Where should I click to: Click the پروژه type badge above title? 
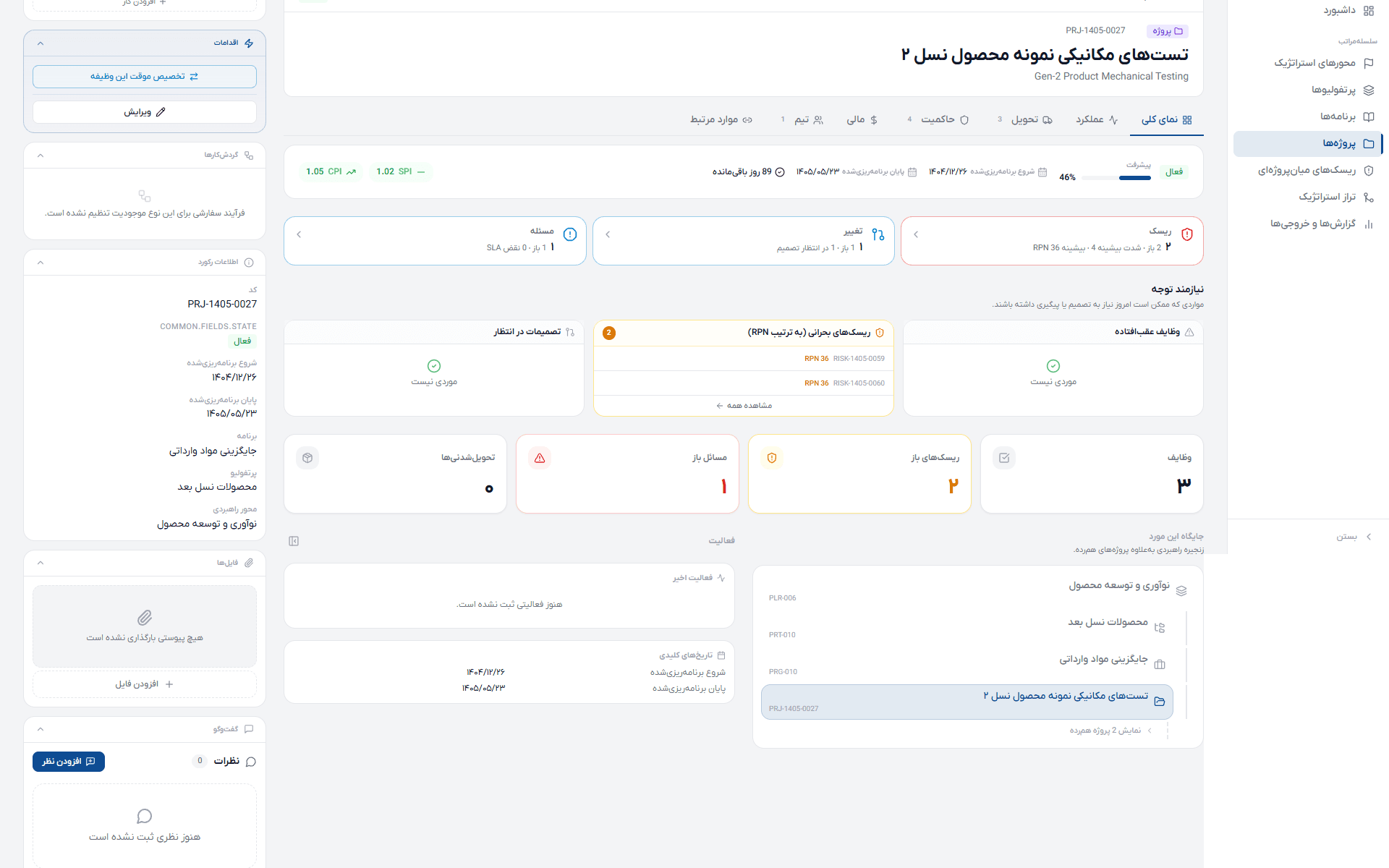[1168, 31]
